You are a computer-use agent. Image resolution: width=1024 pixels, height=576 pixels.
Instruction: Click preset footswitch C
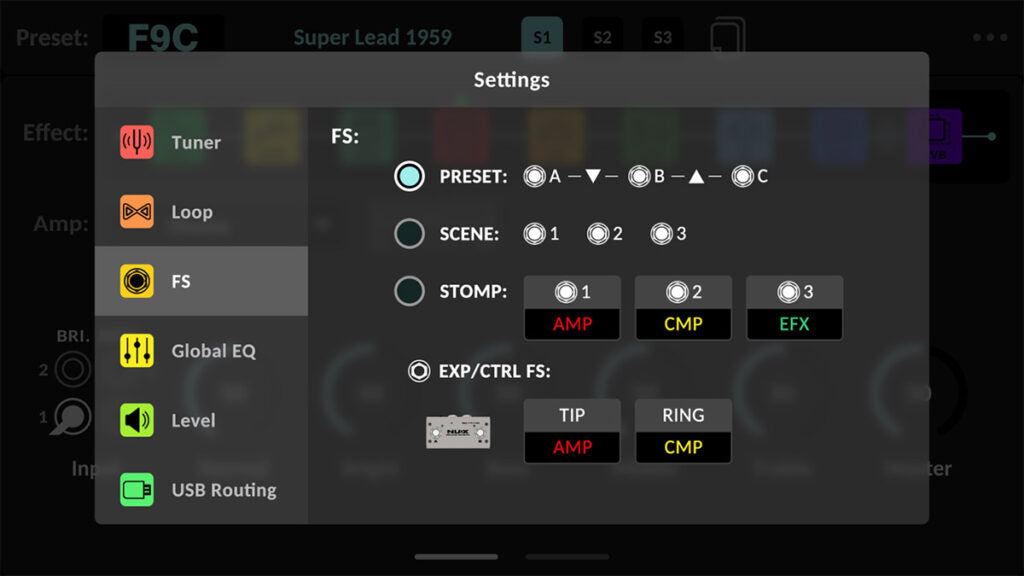click(744, 176)
